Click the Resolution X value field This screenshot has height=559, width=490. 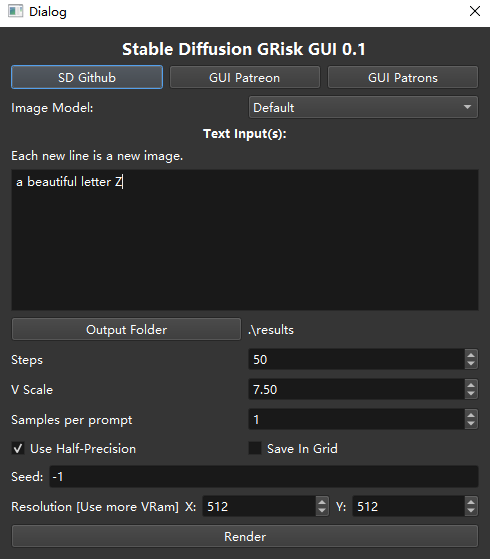coord(259,506)
